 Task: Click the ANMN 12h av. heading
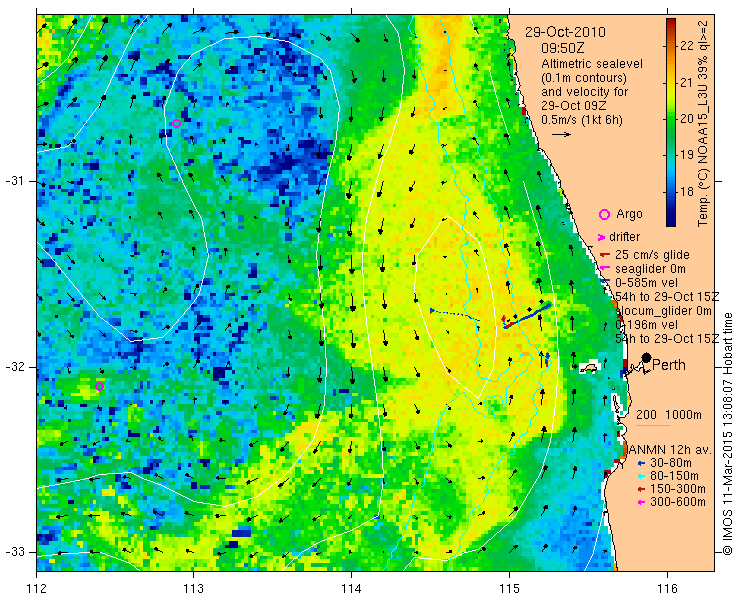coord(670,449)
